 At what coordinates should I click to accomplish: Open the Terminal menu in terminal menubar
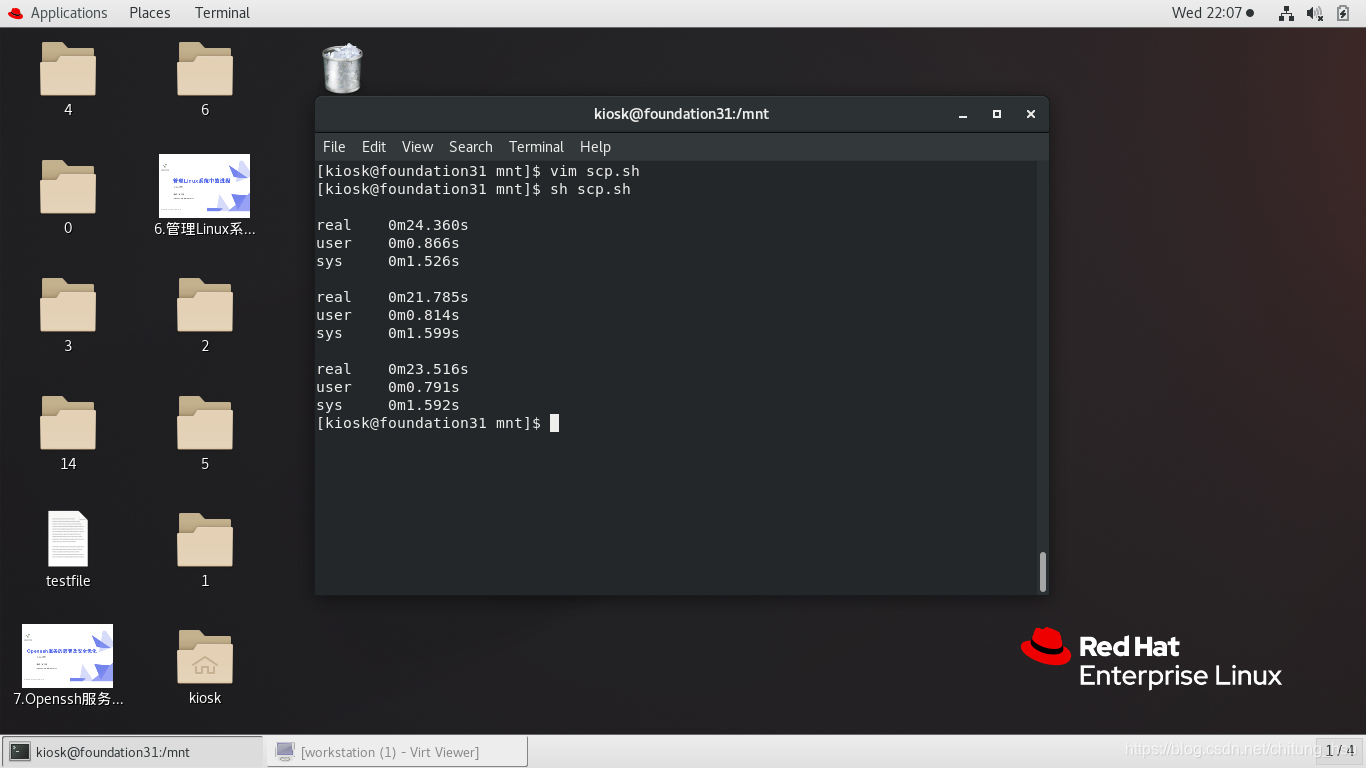pyautogui.click(x=536, y=147)
